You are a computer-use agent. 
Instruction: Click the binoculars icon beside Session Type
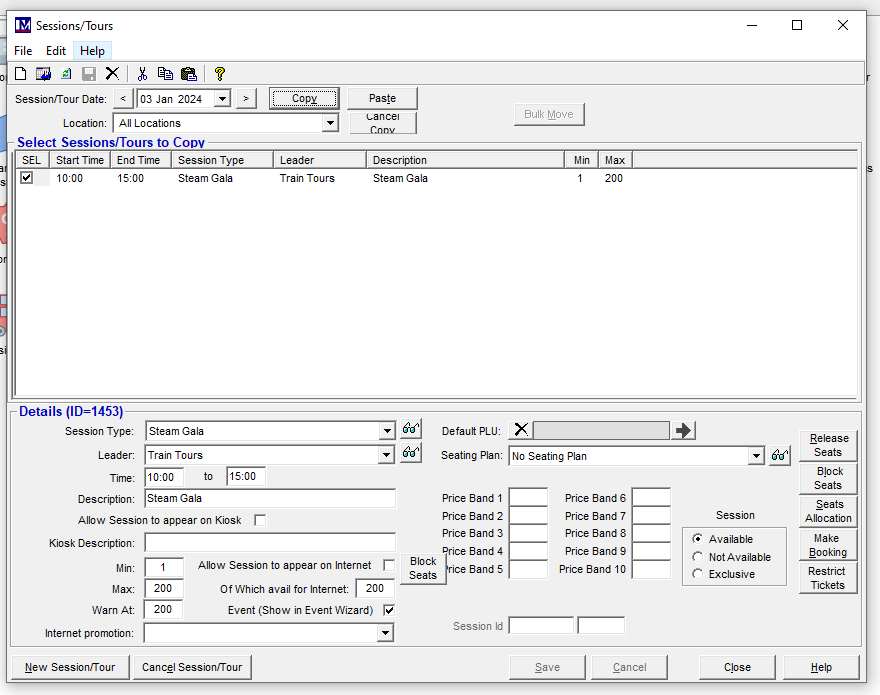[x=410, y=429]
